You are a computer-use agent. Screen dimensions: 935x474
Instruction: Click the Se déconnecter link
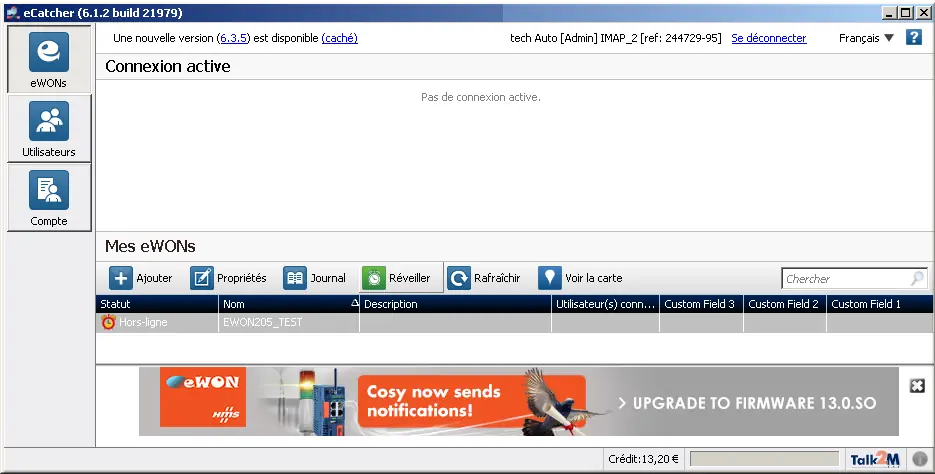click(769, 38)
